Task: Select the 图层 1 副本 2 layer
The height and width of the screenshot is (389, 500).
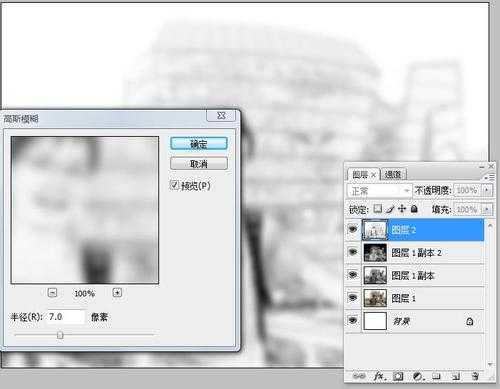Action: pos(423,253)
